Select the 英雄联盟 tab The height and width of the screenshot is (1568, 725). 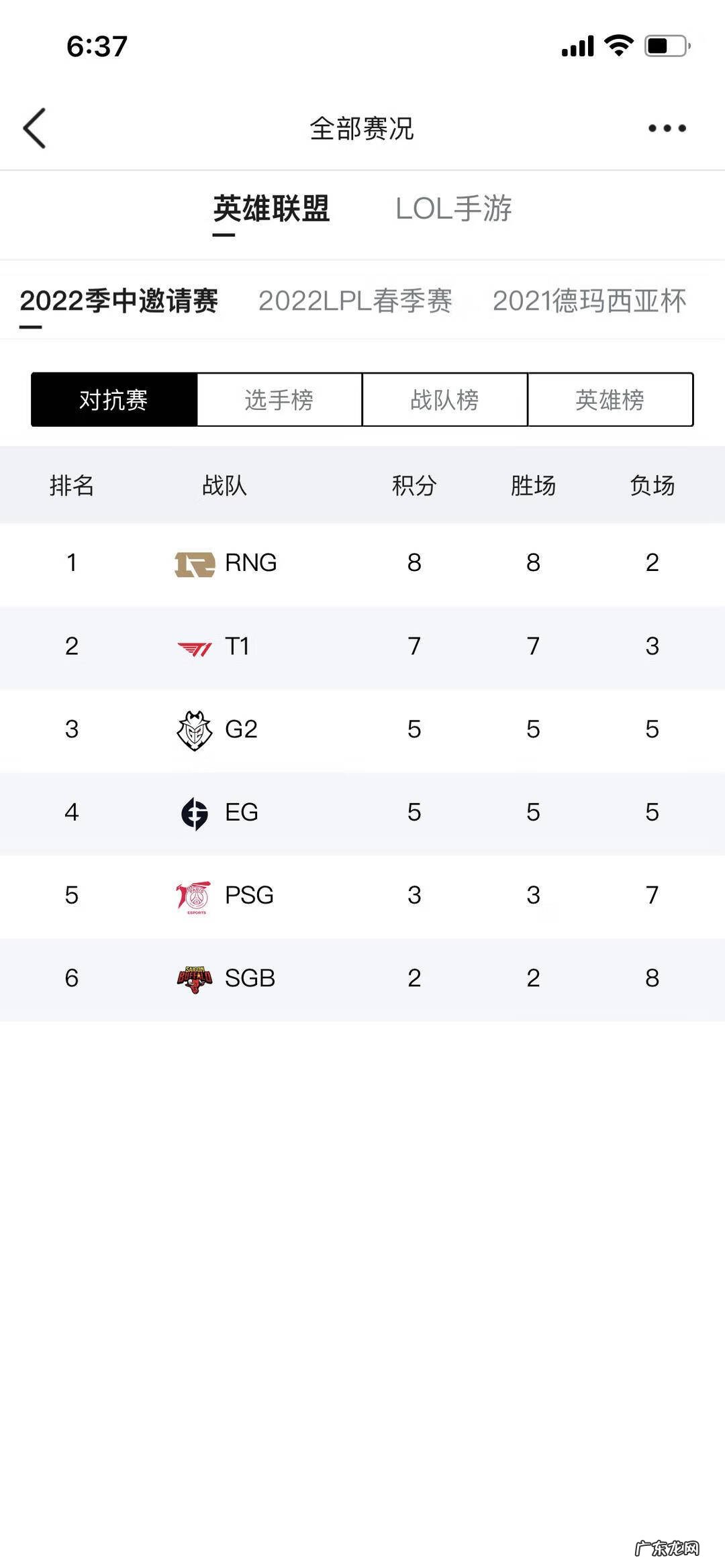pos(271,209)
